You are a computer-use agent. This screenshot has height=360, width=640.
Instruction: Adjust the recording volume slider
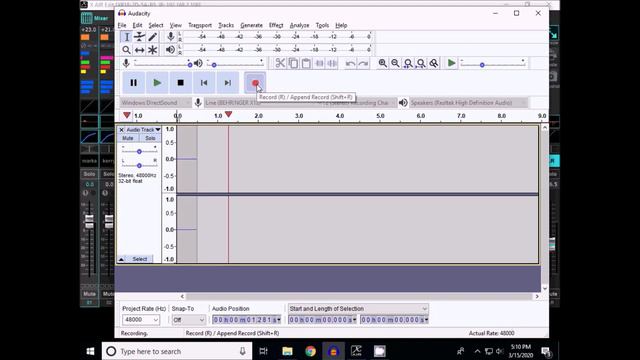(162, 64)
